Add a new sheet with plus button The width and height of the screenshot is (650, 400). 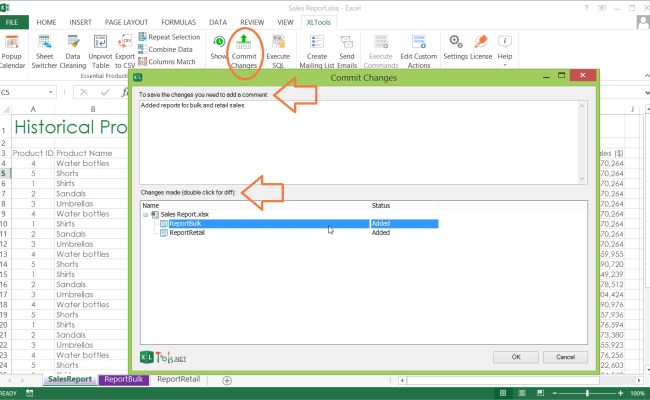click(227, 381)
